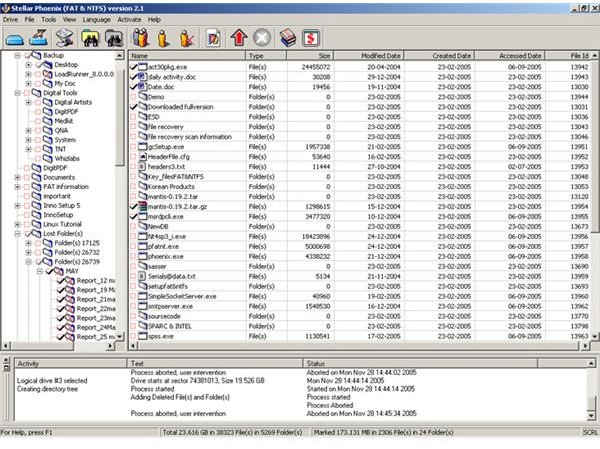Click the gray circular X stop icon
The height and width of the screenshot is (449, 600).
pos(262,38)
